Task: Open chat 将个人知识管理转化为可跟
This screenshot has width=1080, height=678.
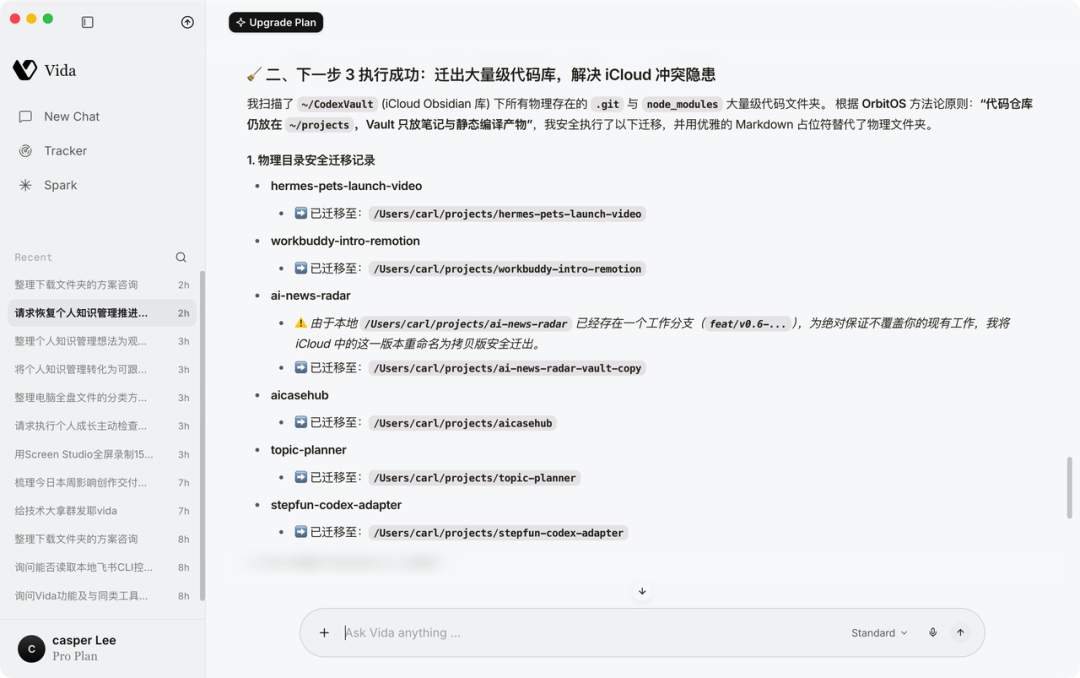Action: (x=102, y=369)
